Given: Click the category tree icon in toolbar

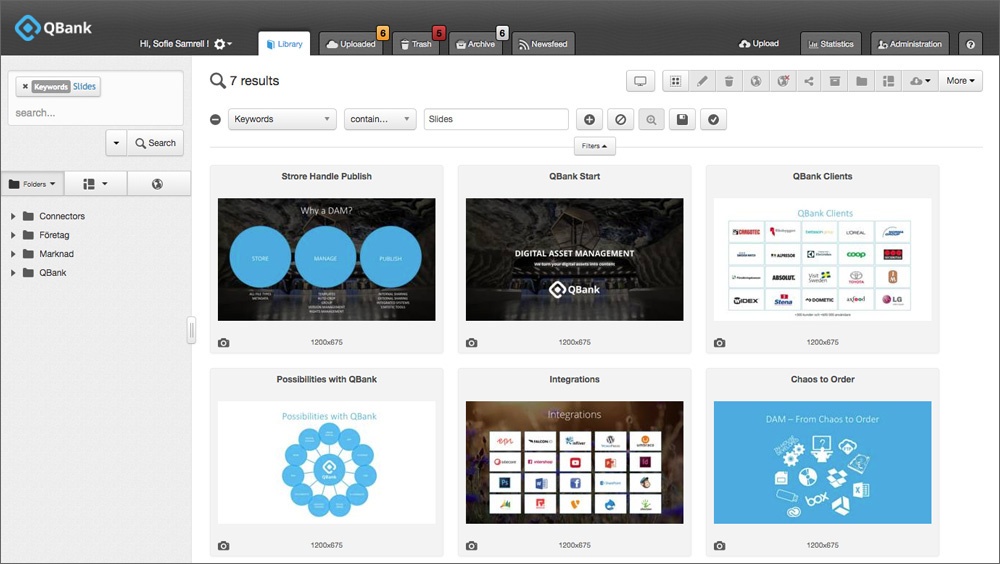Looking at the screenshot, I should pos(888,81).
